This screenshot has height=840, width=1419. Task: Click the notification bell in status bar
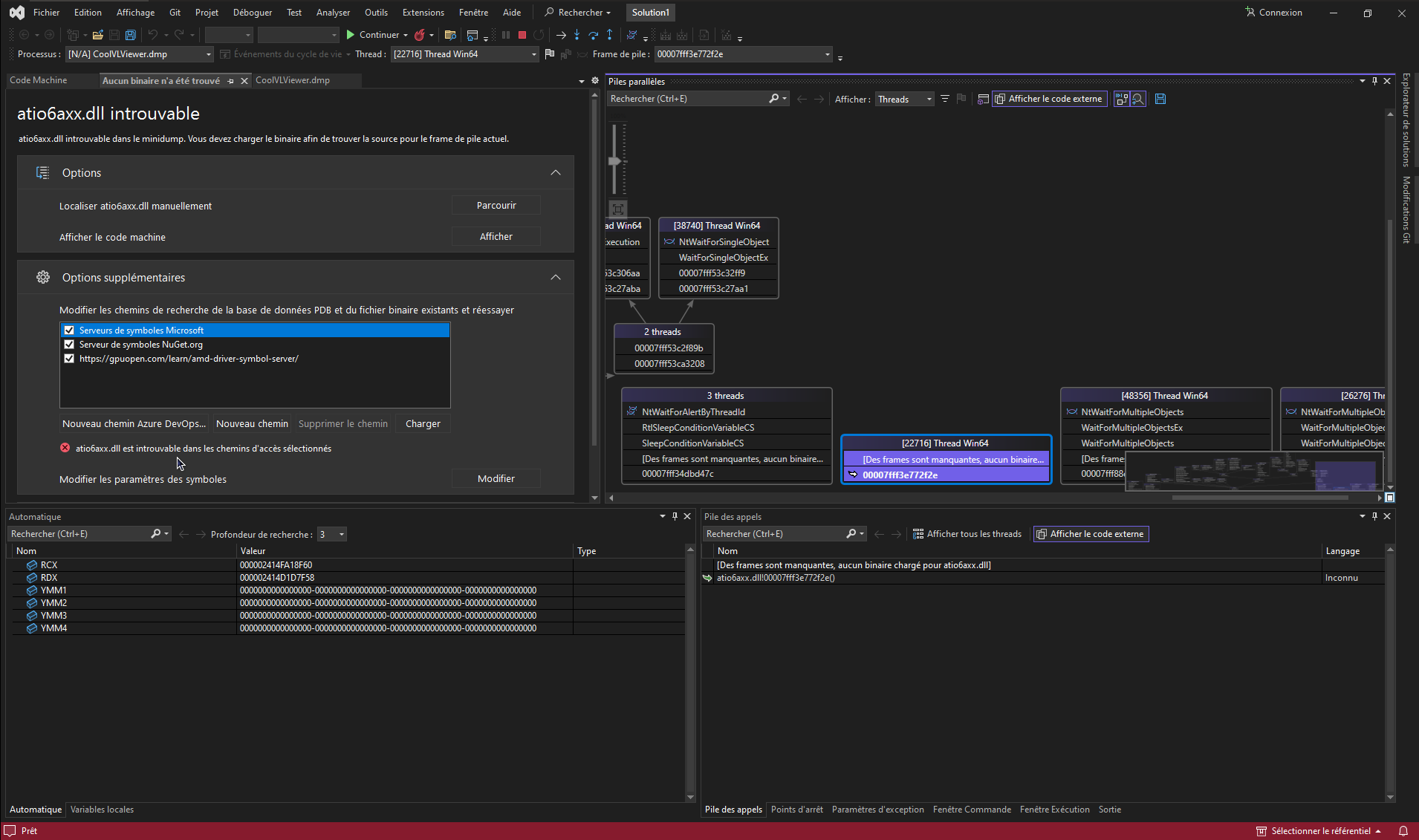coord(1403,831)
